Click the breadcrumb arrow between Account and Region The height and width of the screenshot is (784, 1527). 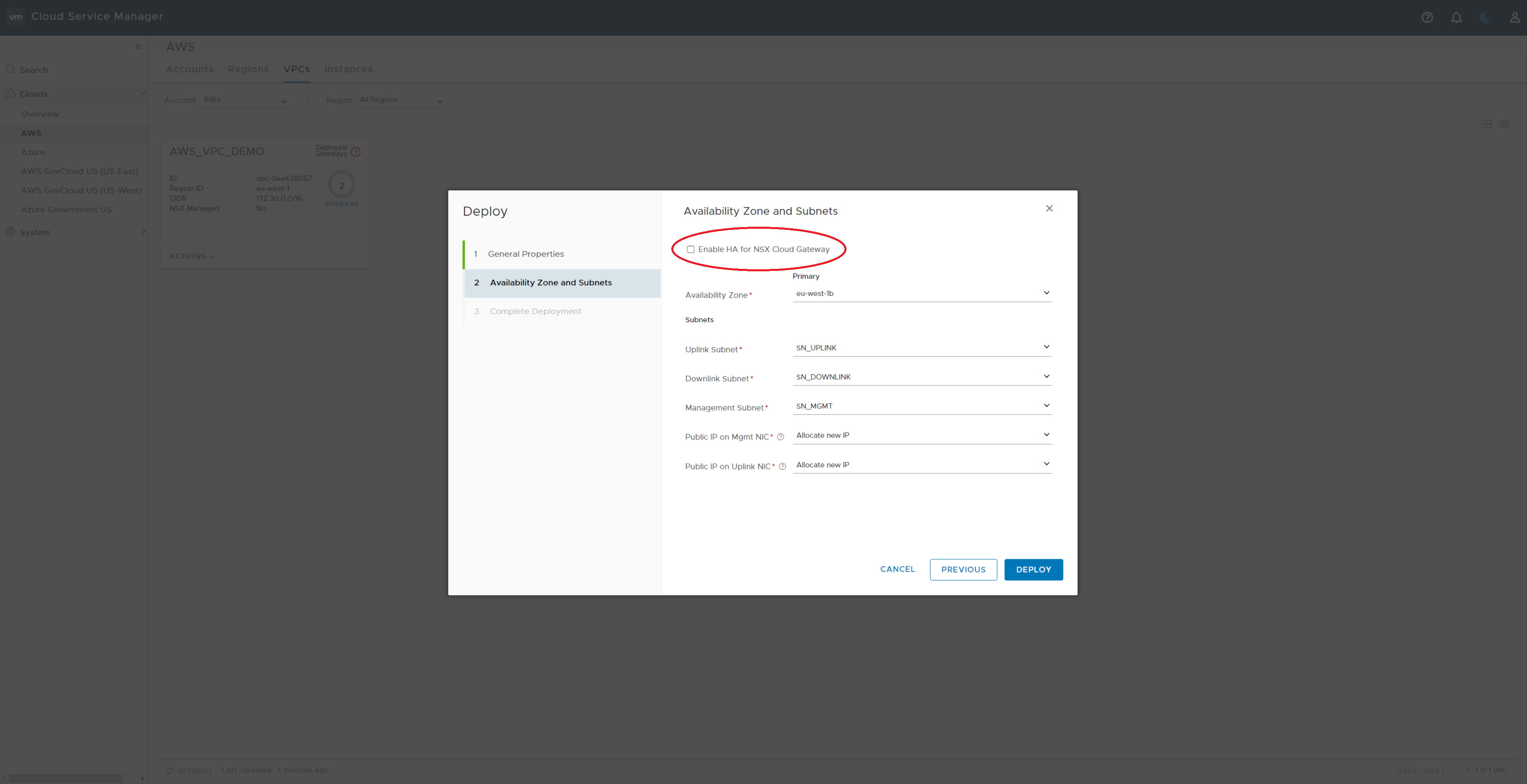[307, 100]
